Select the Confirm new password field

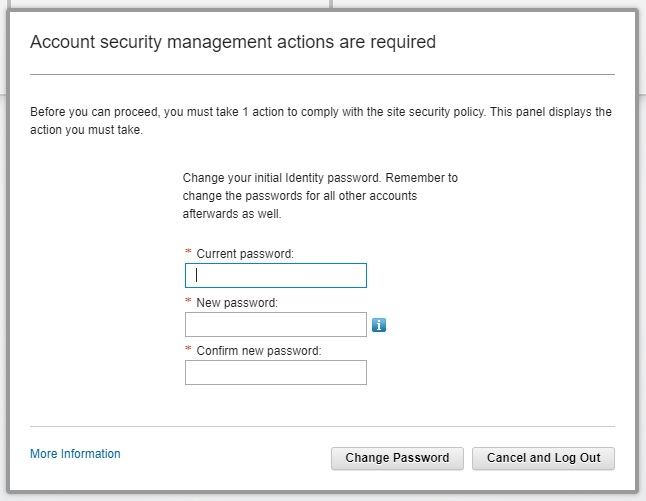pos(276,372)
